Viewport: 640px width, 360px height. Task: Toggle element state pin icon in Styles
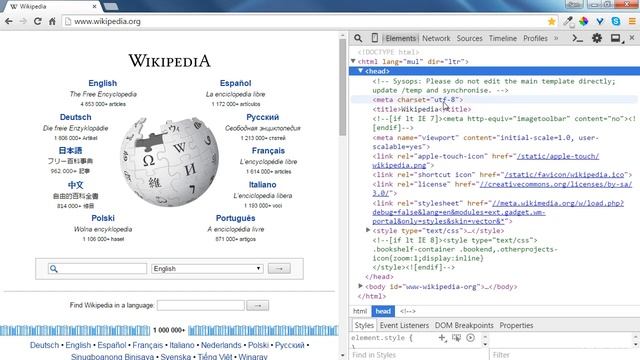coord(456,338)
